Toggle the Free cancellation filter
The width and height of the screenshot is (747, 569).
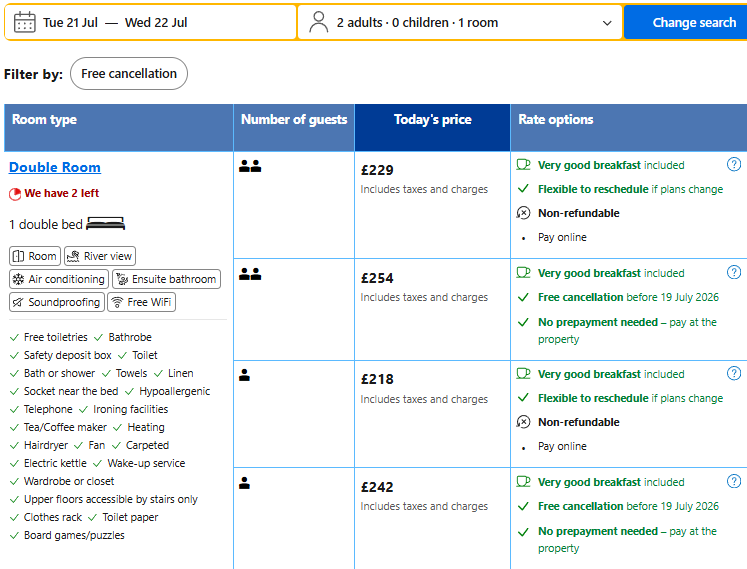pos(129,73)
